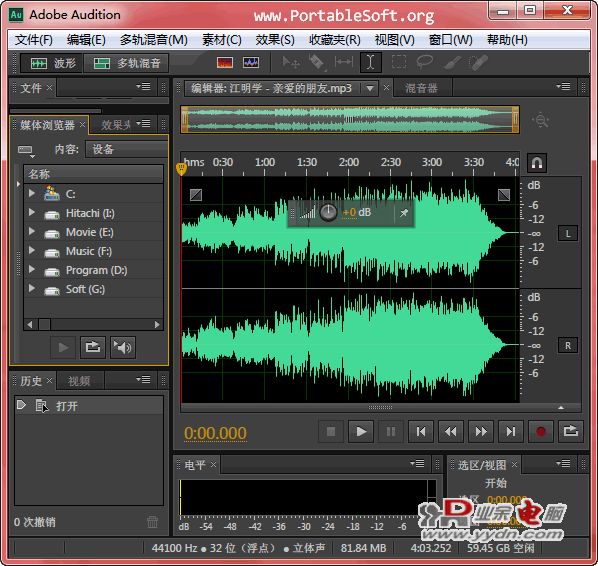Expand the Program (D:) drive
Screen dimensions: 598x566
click(x=32, y=269)
